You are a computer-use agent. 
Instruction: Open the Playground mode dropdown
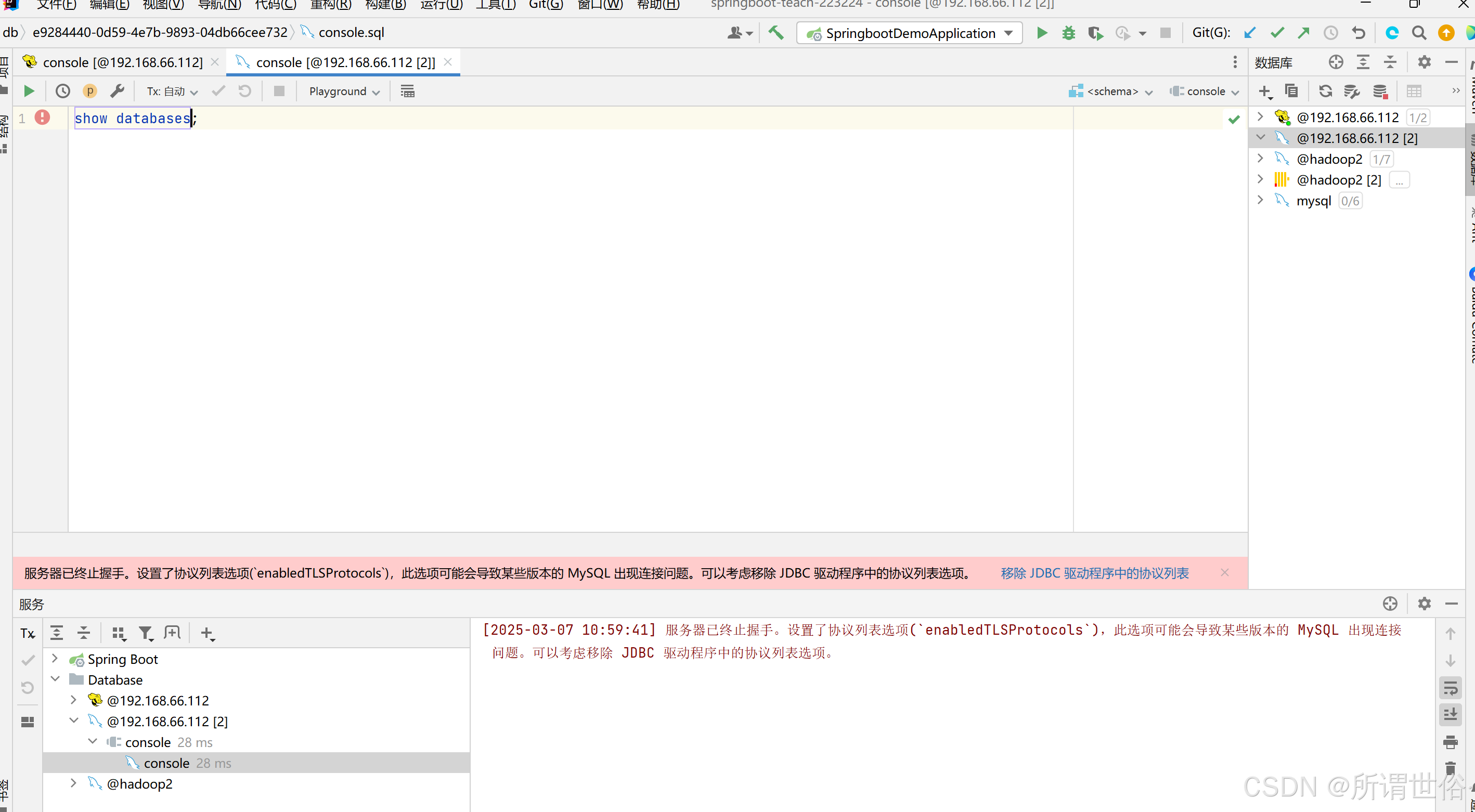click(x=344, y=91)
